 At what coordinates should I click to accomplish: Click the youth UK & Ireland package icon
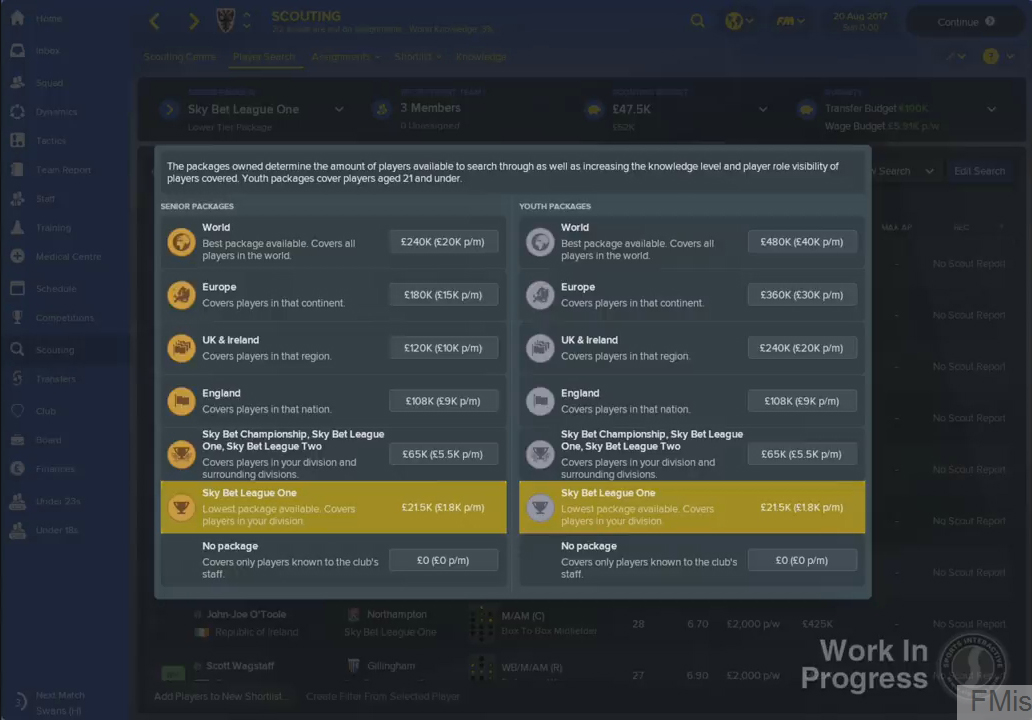coord(540,348)
